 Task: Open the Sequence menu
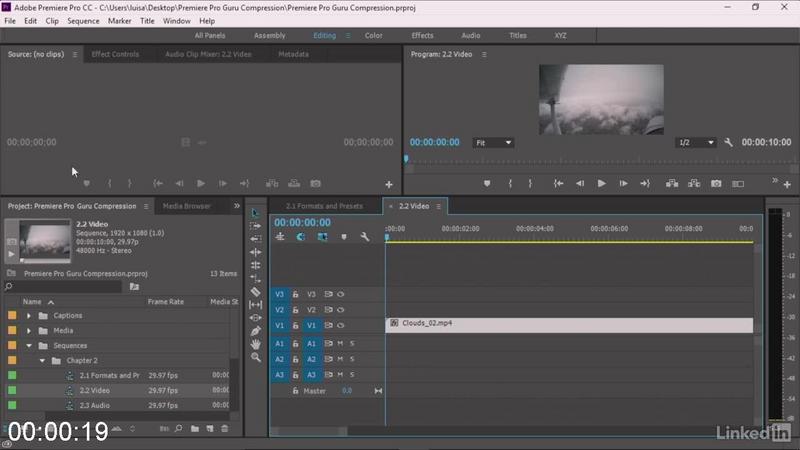(83, 21)
